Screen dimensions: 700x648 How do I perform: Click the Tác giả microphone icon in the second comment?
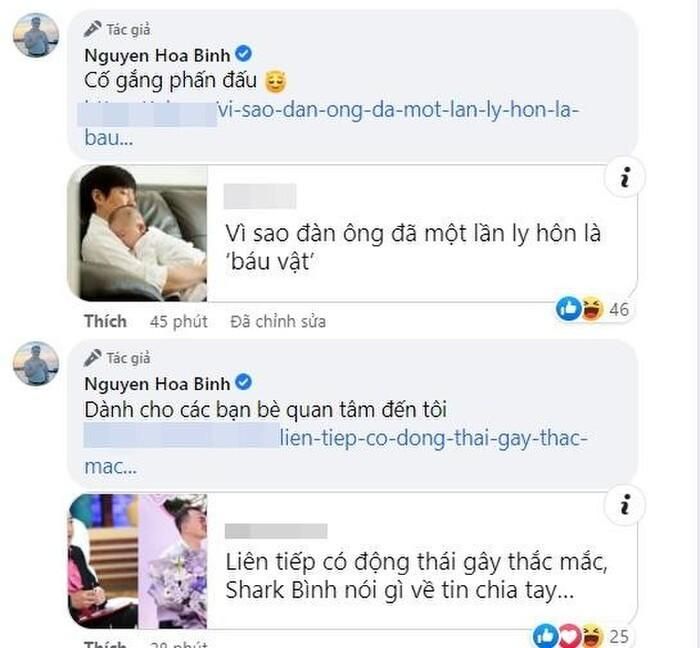(x=92, y=358)
